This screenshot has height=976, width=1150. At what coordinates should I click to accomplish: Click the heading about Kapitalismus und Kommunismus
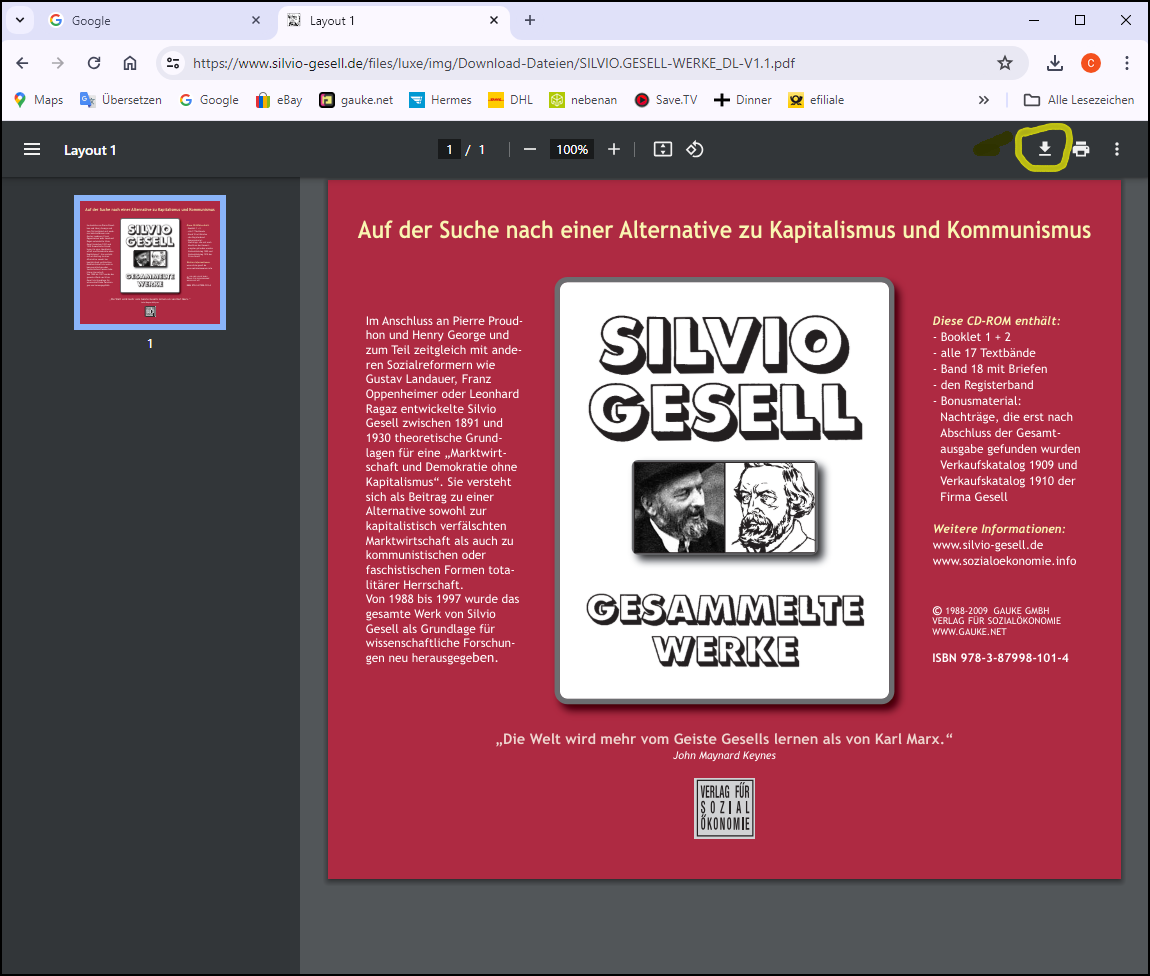coord(724,230)
